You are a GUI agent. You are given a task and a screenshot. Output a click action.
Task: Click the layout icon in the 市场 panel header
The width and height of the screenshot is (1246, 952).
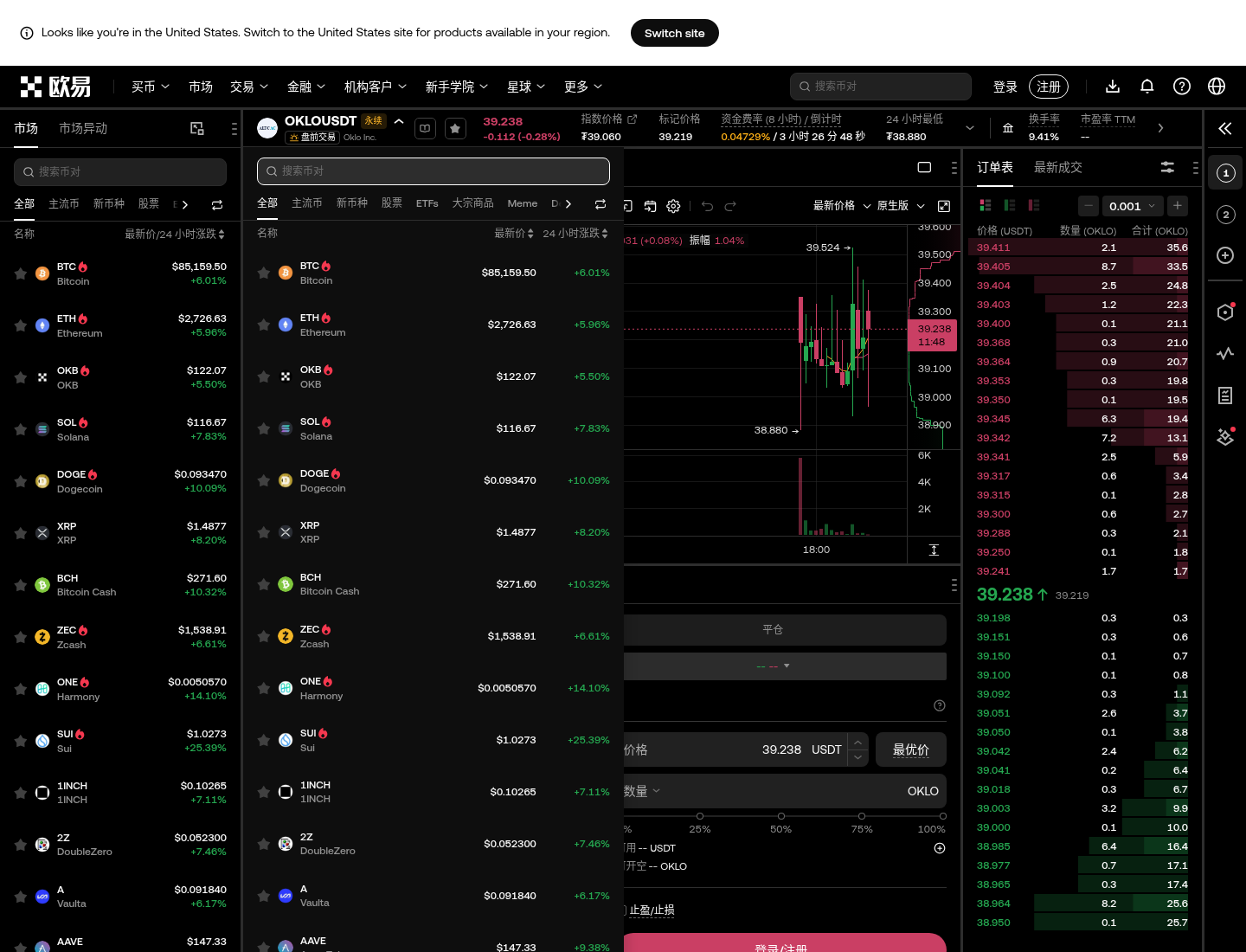click(x=197, y=129)
